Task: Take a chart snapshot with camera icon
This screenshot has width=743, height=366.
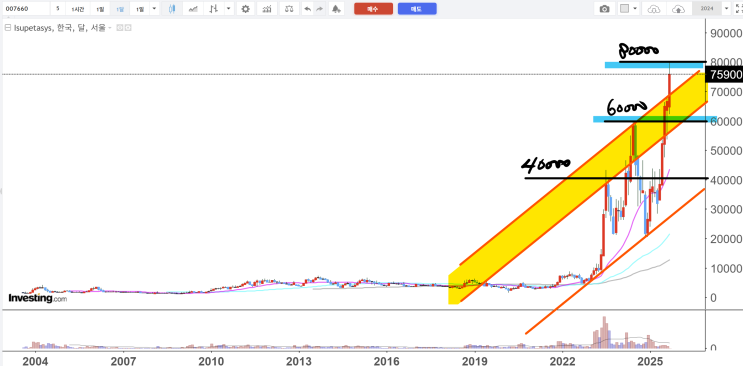Action: [605, 9]
